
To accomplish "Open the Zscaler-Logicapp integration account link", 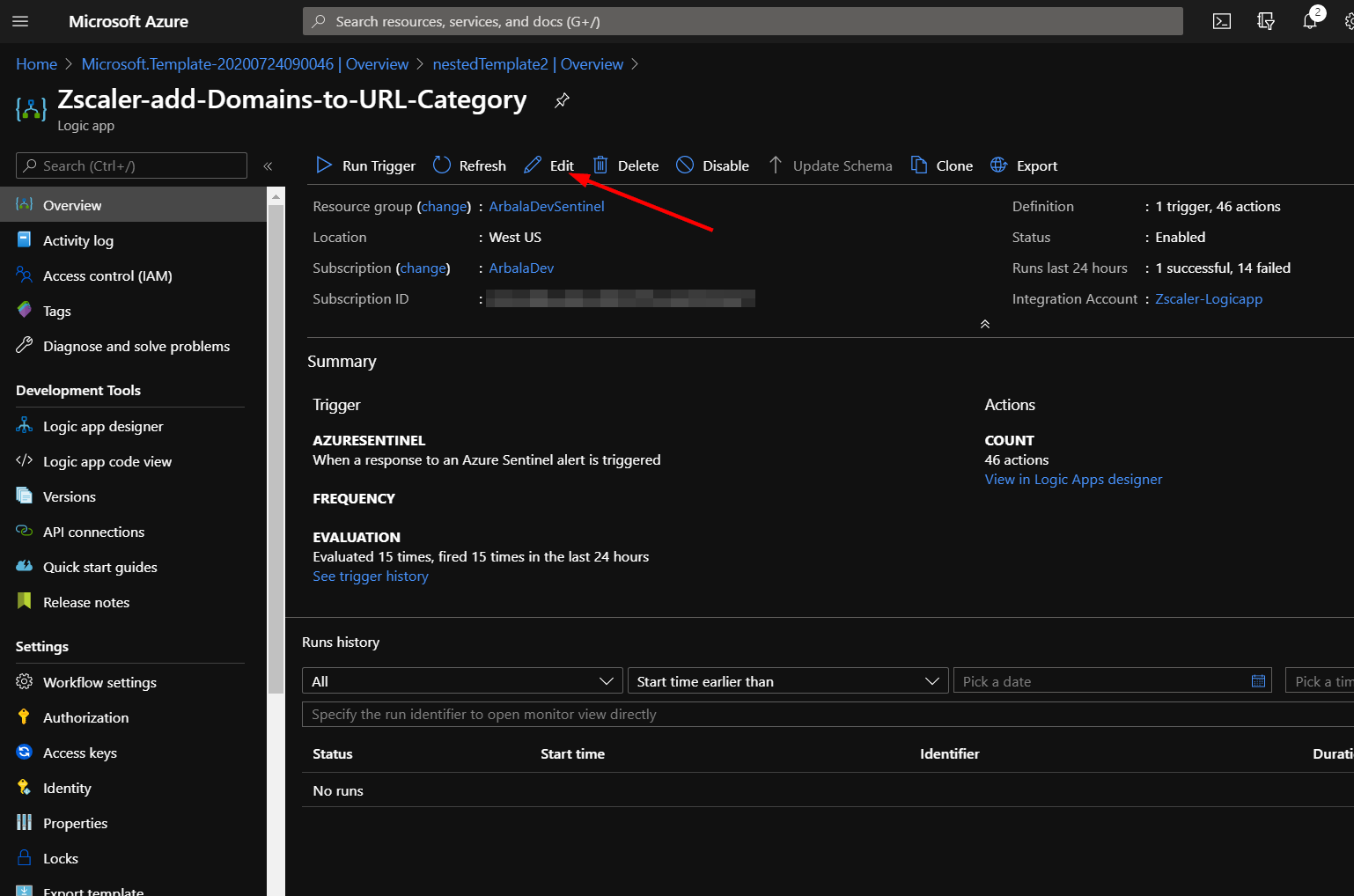I will point(1209,298).
